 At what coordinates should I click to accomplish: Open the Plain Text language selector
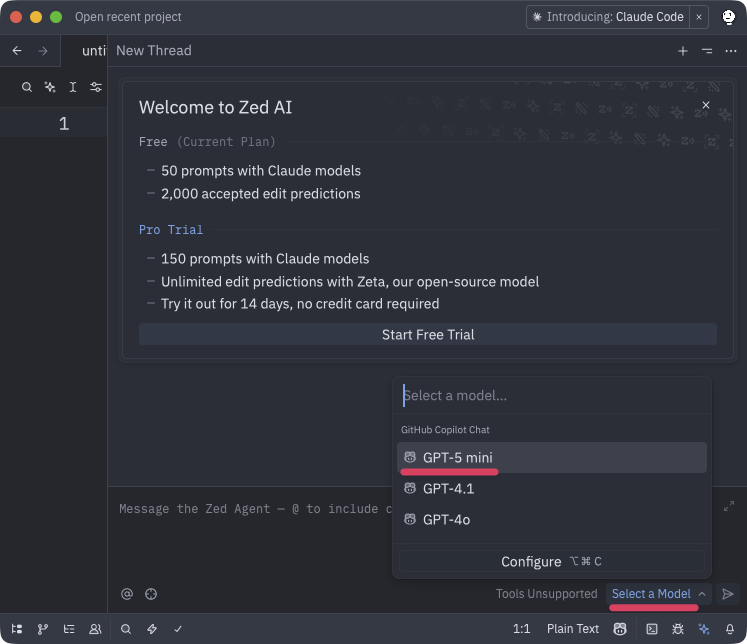click(x=573, y=629)
